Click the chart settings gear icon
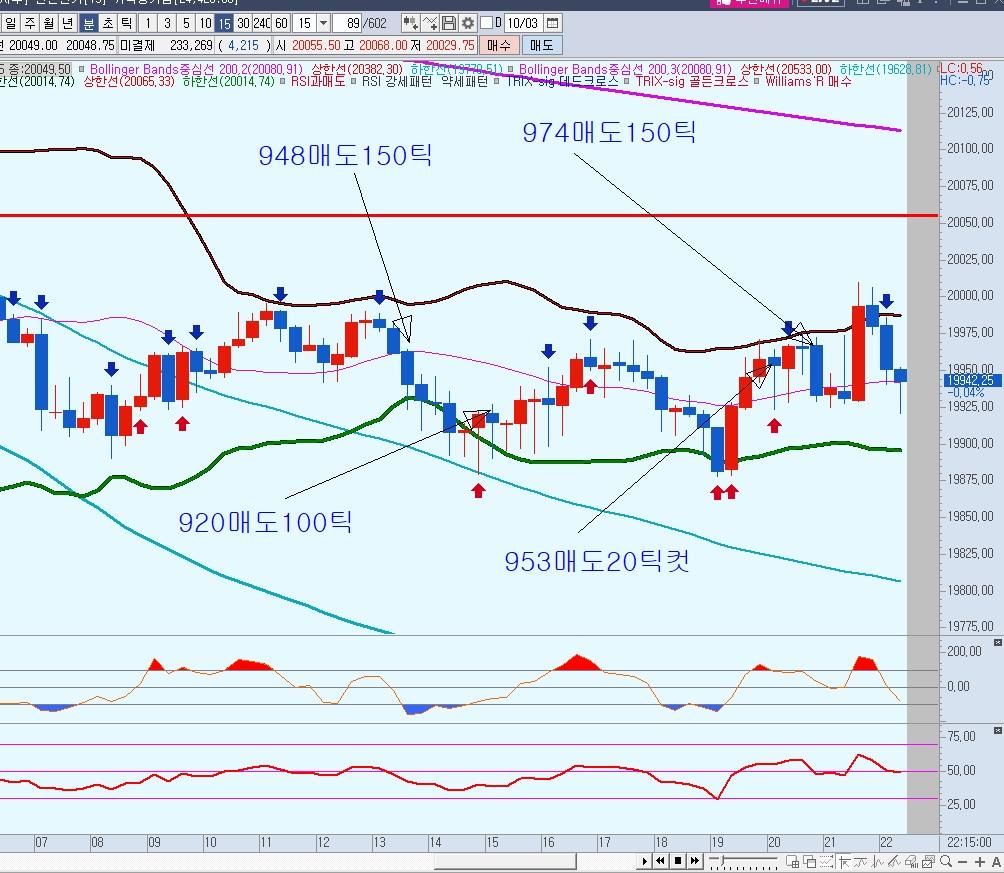This screenshot has width=1004, height=873. 467,22
